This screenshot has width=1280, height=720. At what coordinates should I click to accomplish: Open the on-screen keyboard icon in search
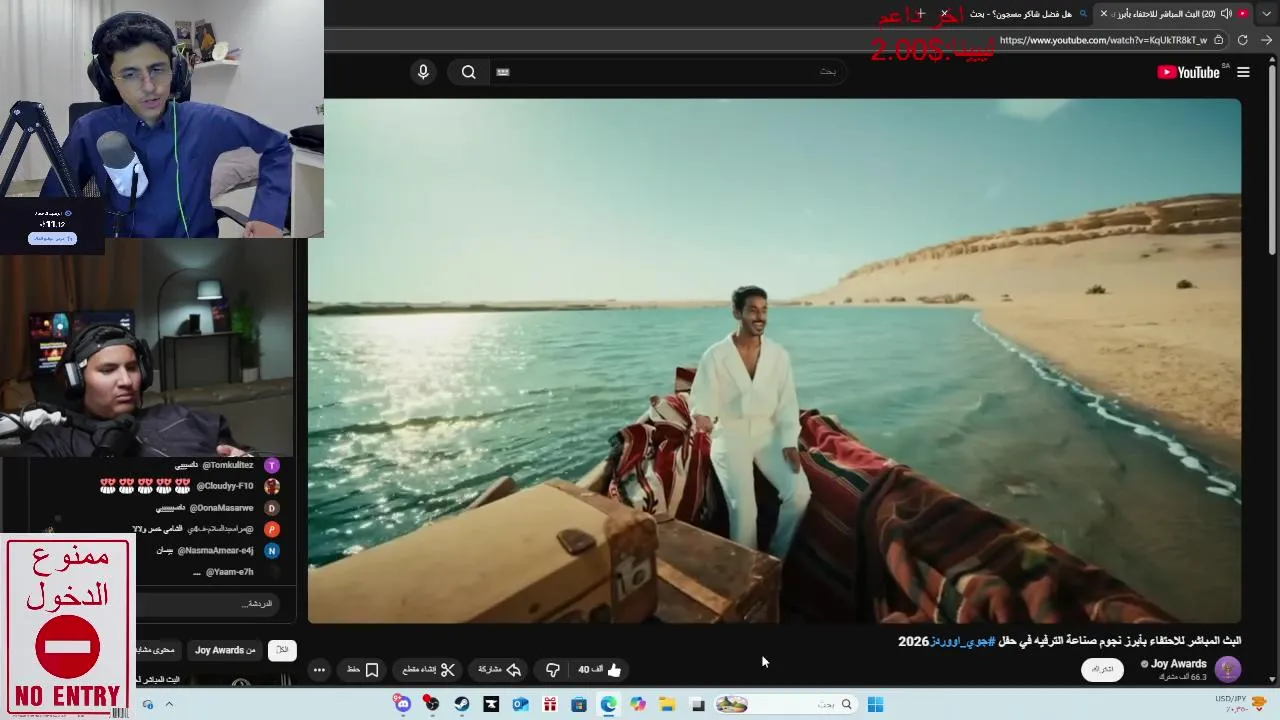503,72
